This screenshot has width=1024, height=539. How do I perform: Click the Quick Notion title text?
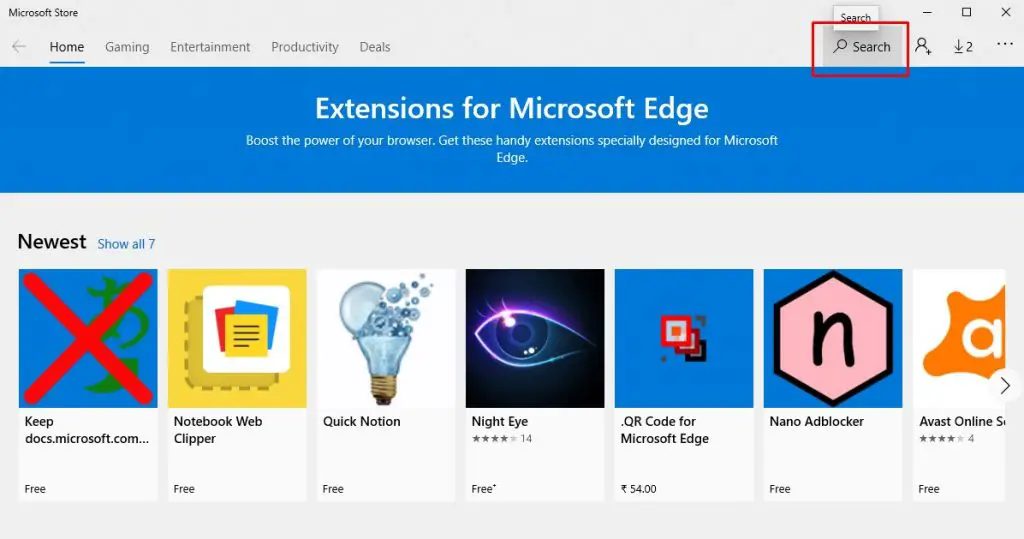pos(362,421)
